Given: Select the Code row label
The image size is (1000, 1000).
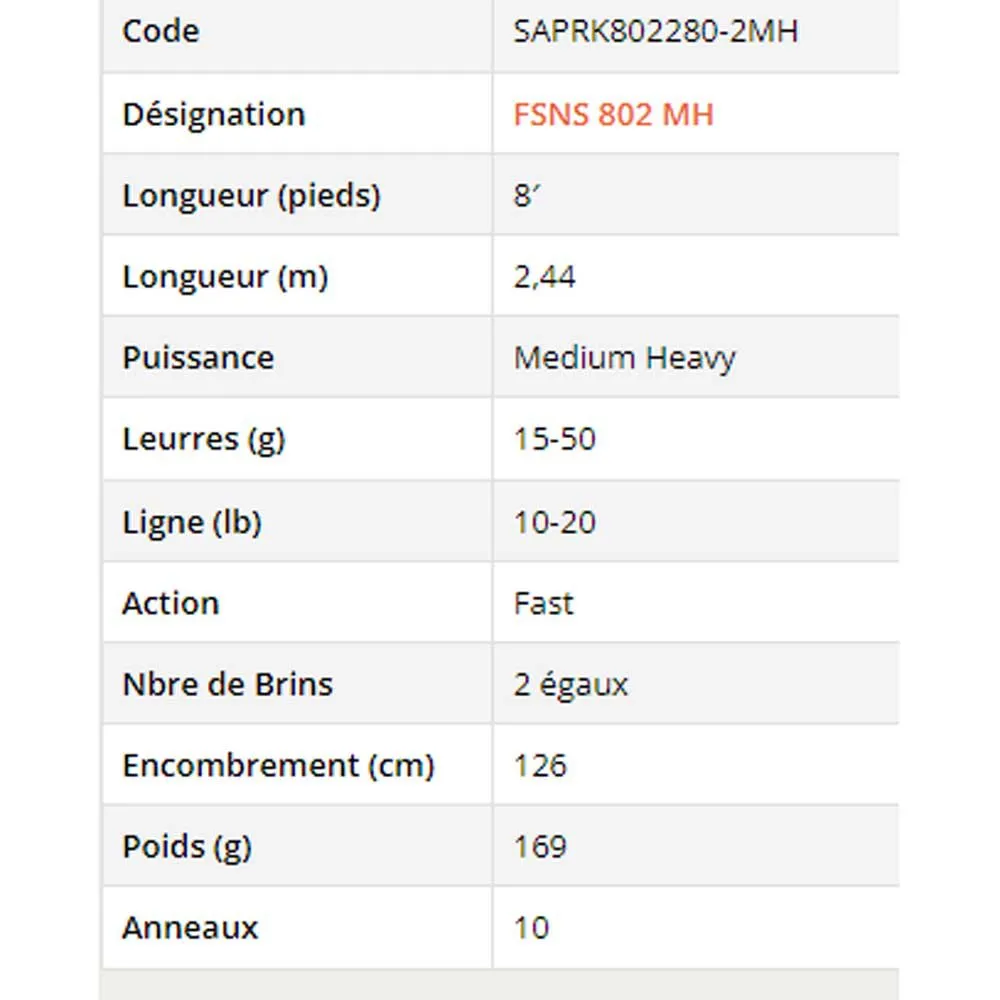Looking at the screenshot, I should (160, 31).
